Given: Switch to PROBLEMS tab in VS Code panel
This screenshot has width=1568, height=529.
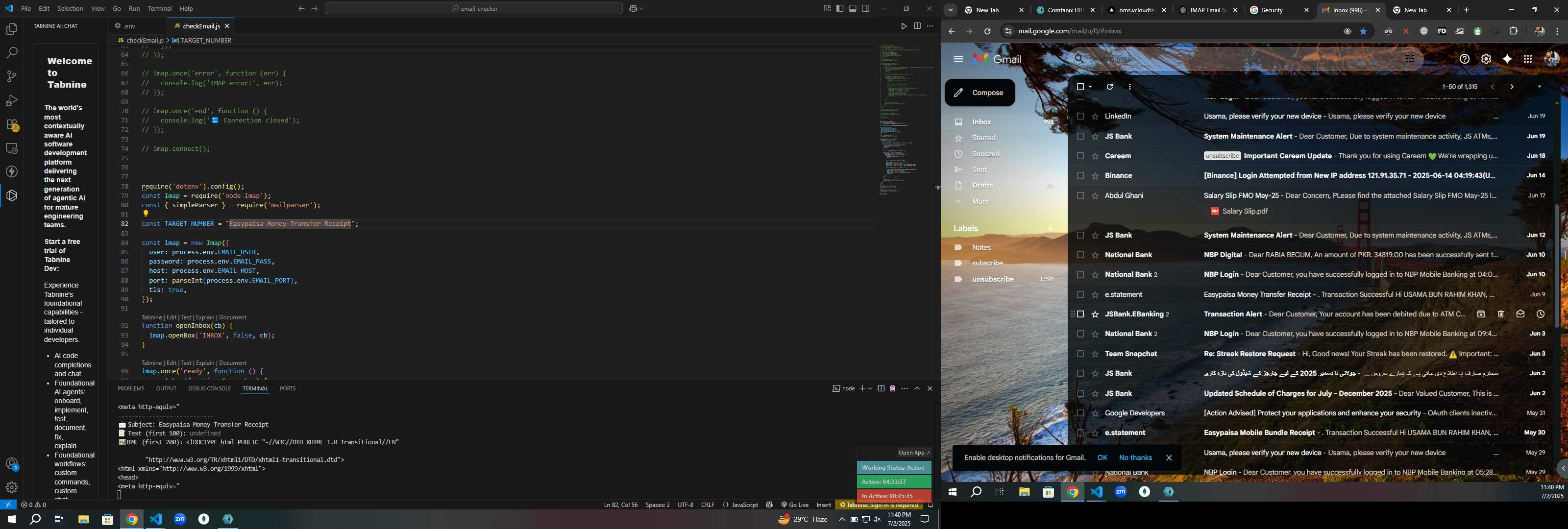Looking at the screenshot, I should (131, 388).
